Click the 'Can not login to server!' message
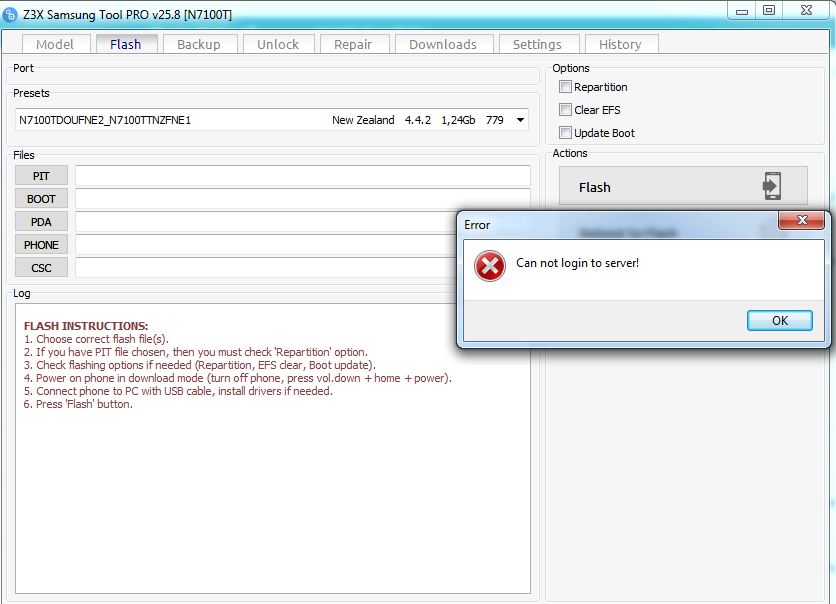The height and width of the screenshot is (604, 836). tap(577, 263)
